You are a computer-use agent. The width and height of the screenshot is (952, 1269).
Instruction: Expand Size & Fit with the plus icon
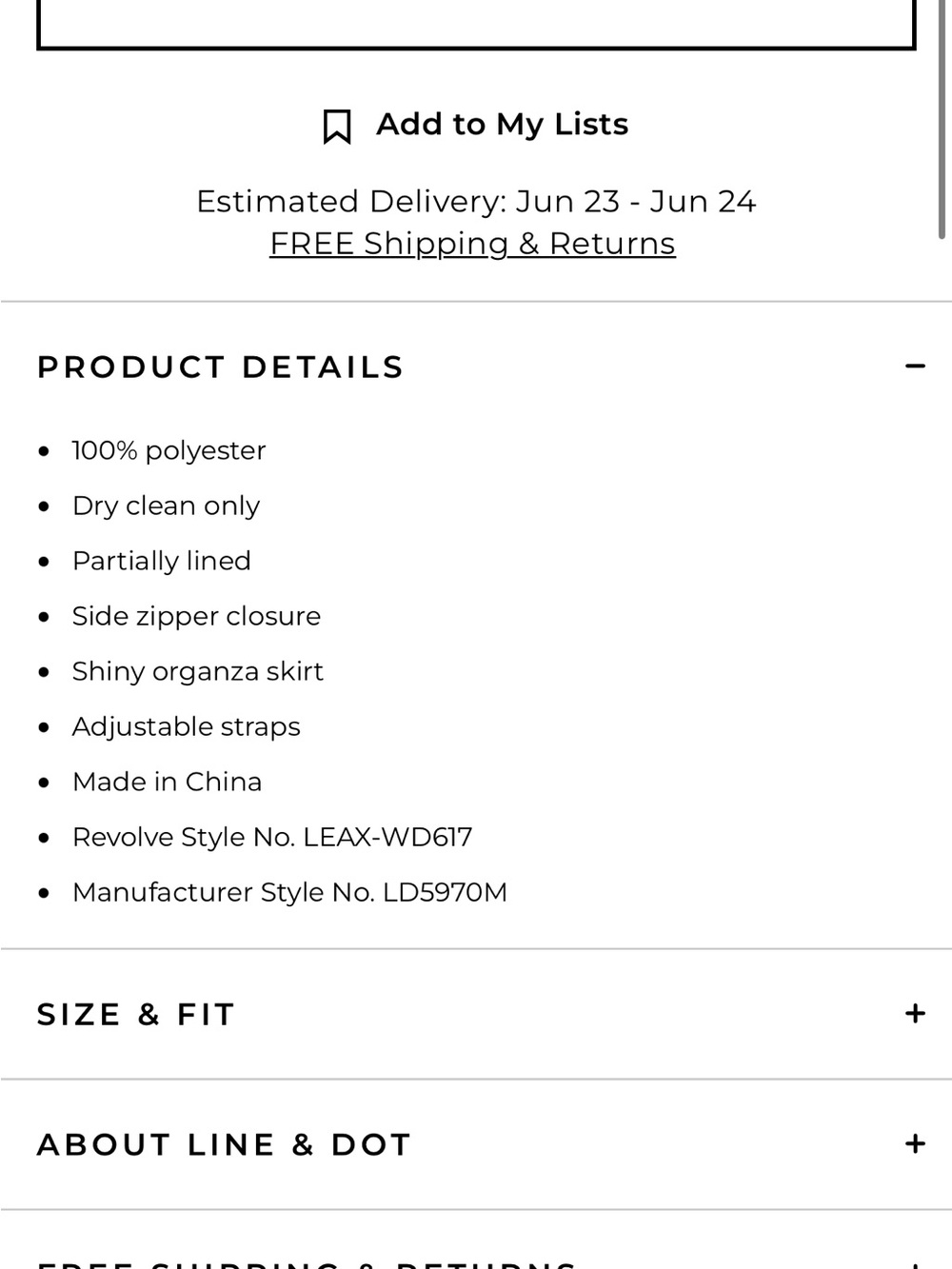(x=915, y=1013)
